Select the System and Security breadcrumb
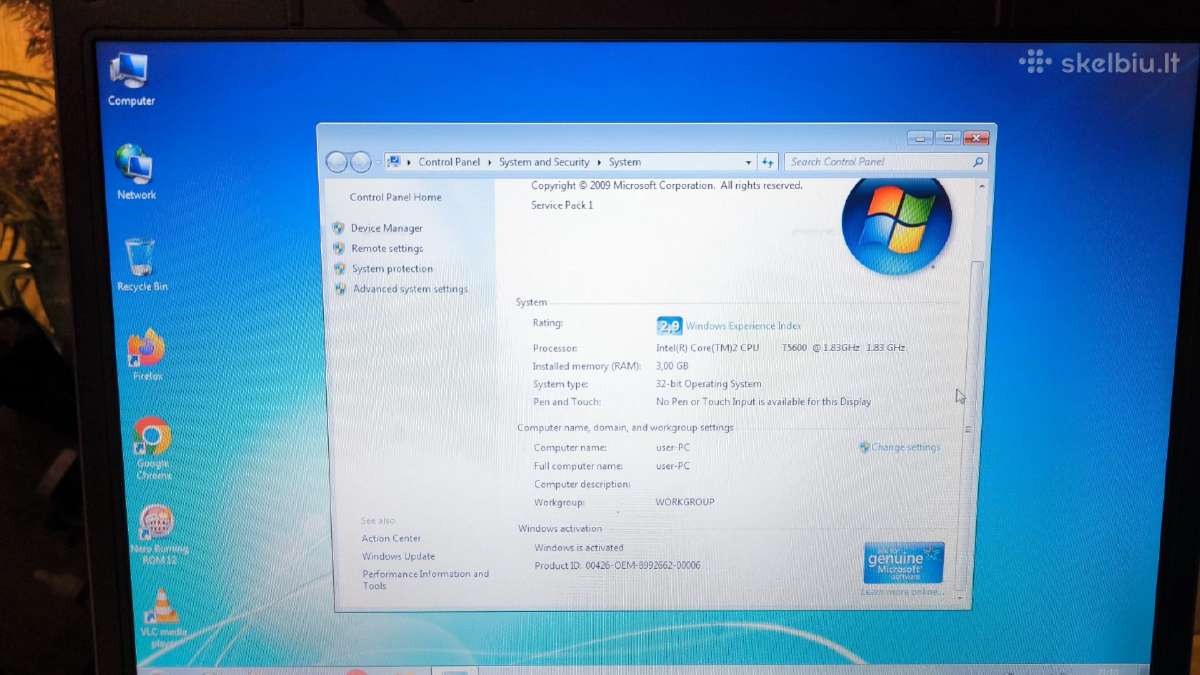 tap(544, 162)
